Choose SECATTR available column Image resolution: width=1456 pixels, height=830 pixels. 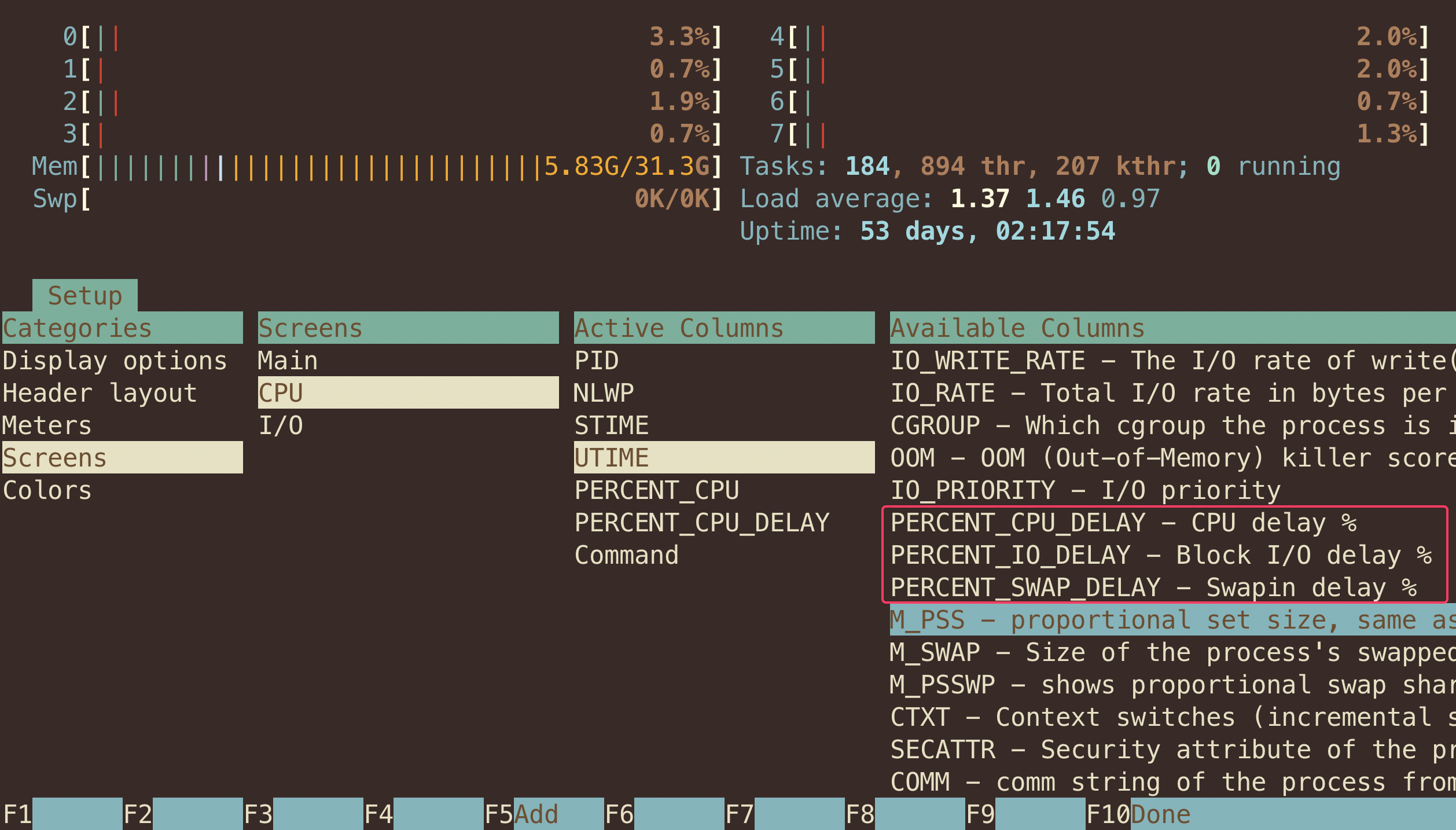pyautogui.click(x=1172, y=750)
